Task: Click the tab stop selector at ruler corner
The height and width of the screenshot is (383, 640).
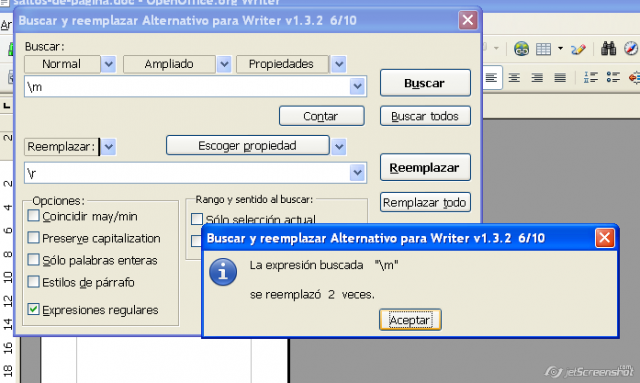Action: pyautogui.click(x=7, y=106)
